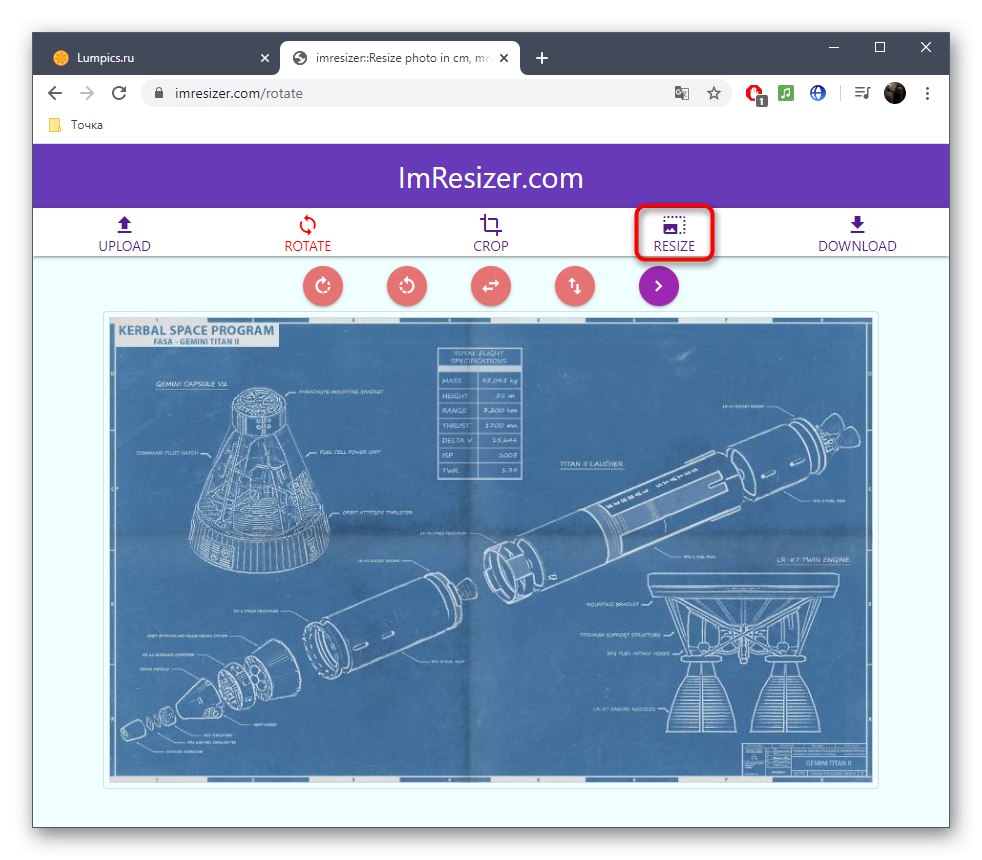The width and height of the screenshot is (982, 860).
Task: Flip image horizontally
Action: coord(491,286)
